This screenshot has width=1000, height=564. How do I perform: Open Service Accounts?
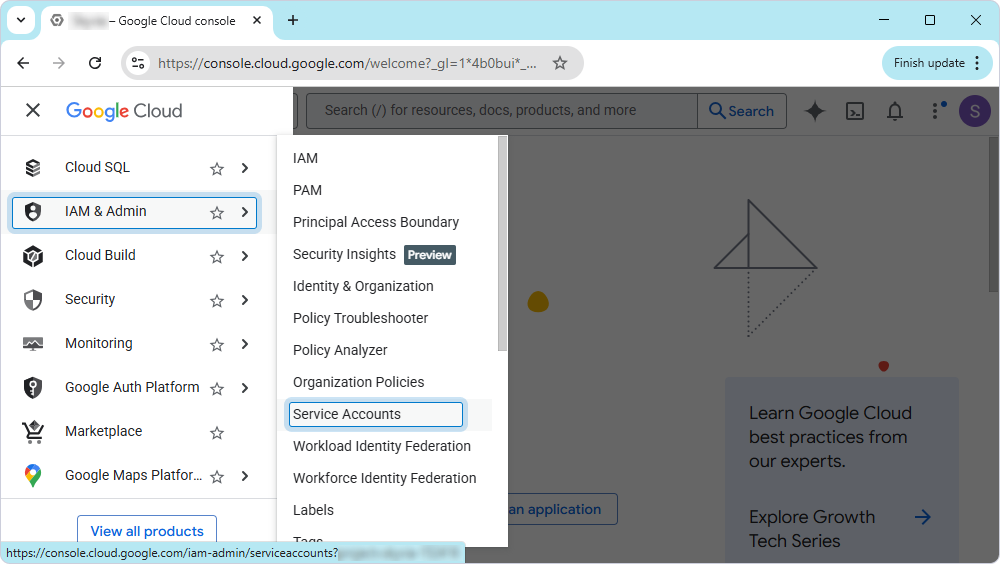coord(376,414)
